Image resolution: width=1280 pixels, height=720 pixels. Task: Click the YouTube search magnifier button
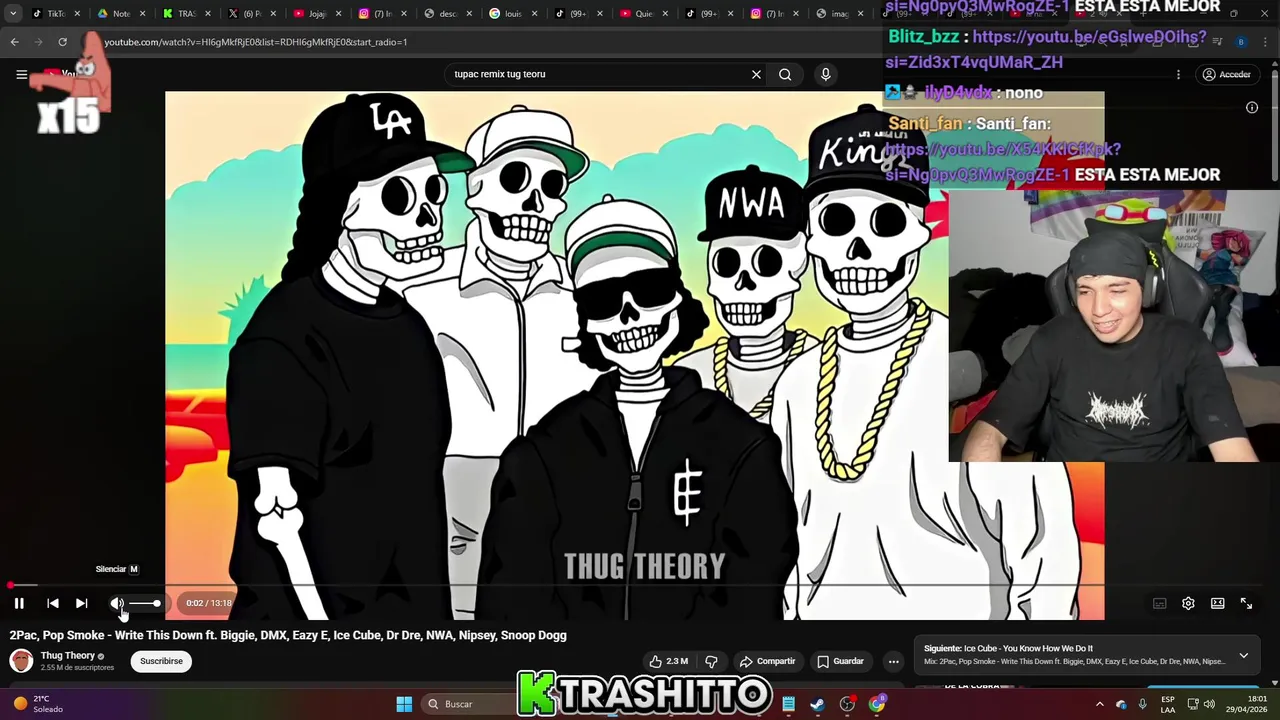point(785,74)
